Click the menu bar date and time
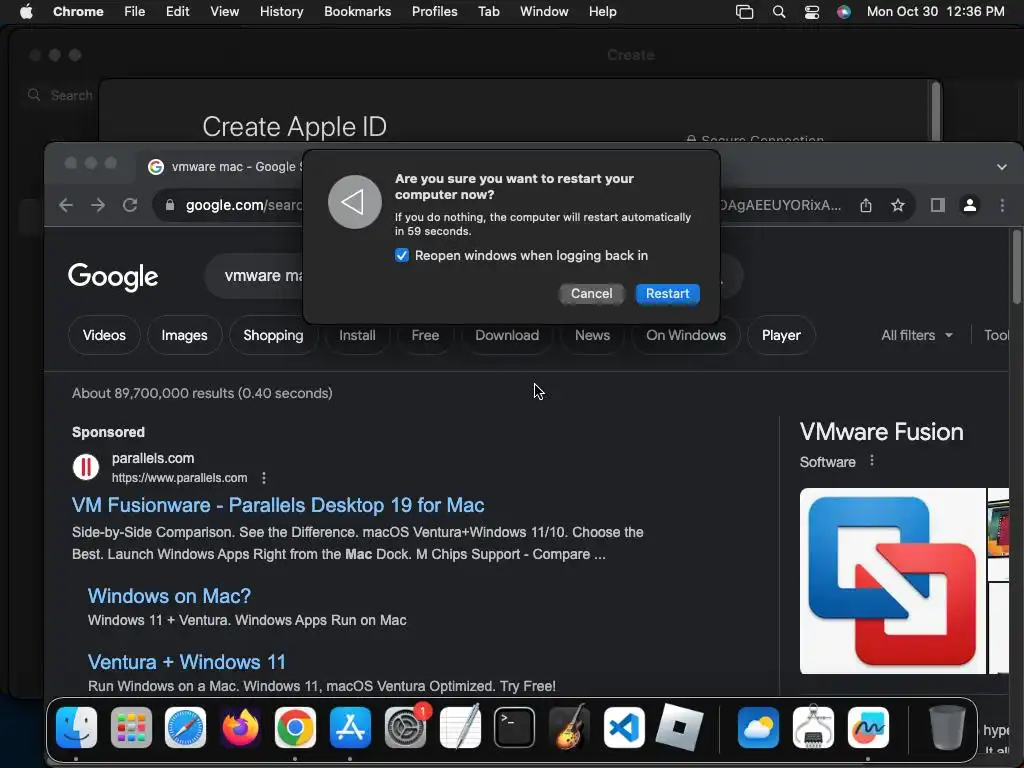1024x768 pixels. click(935, 12)
